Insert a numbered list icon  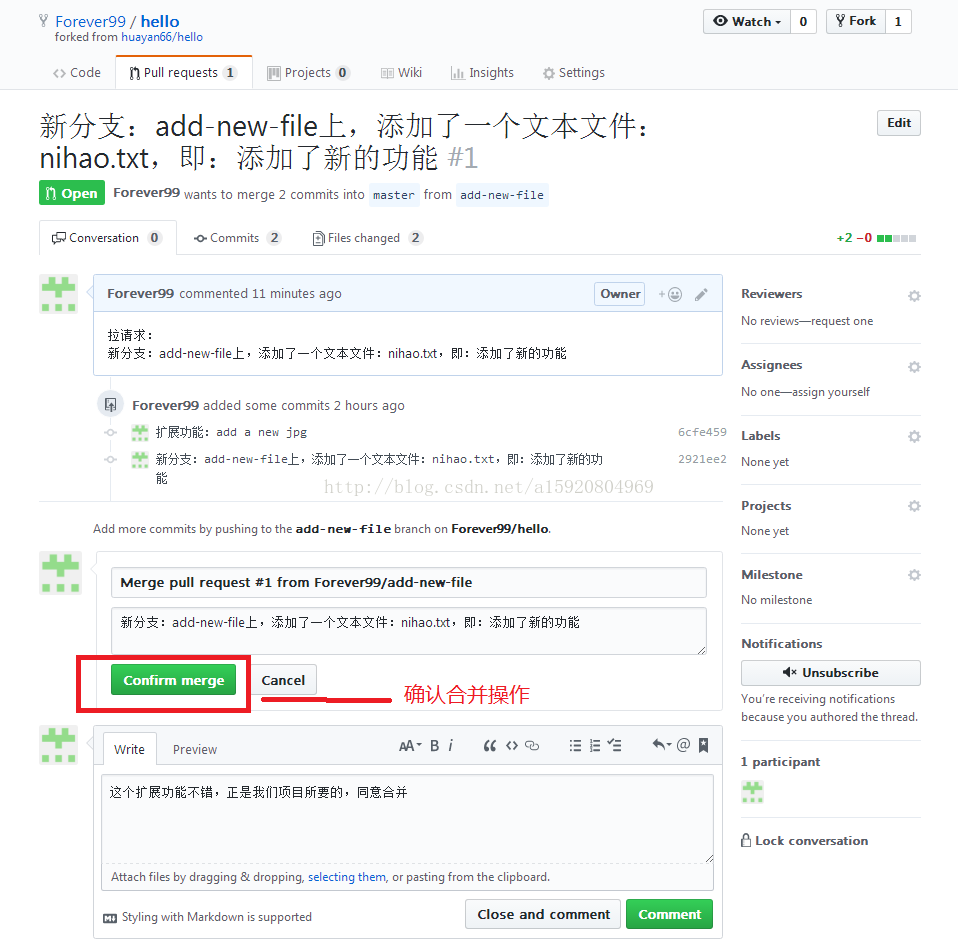tap(595, 745)
